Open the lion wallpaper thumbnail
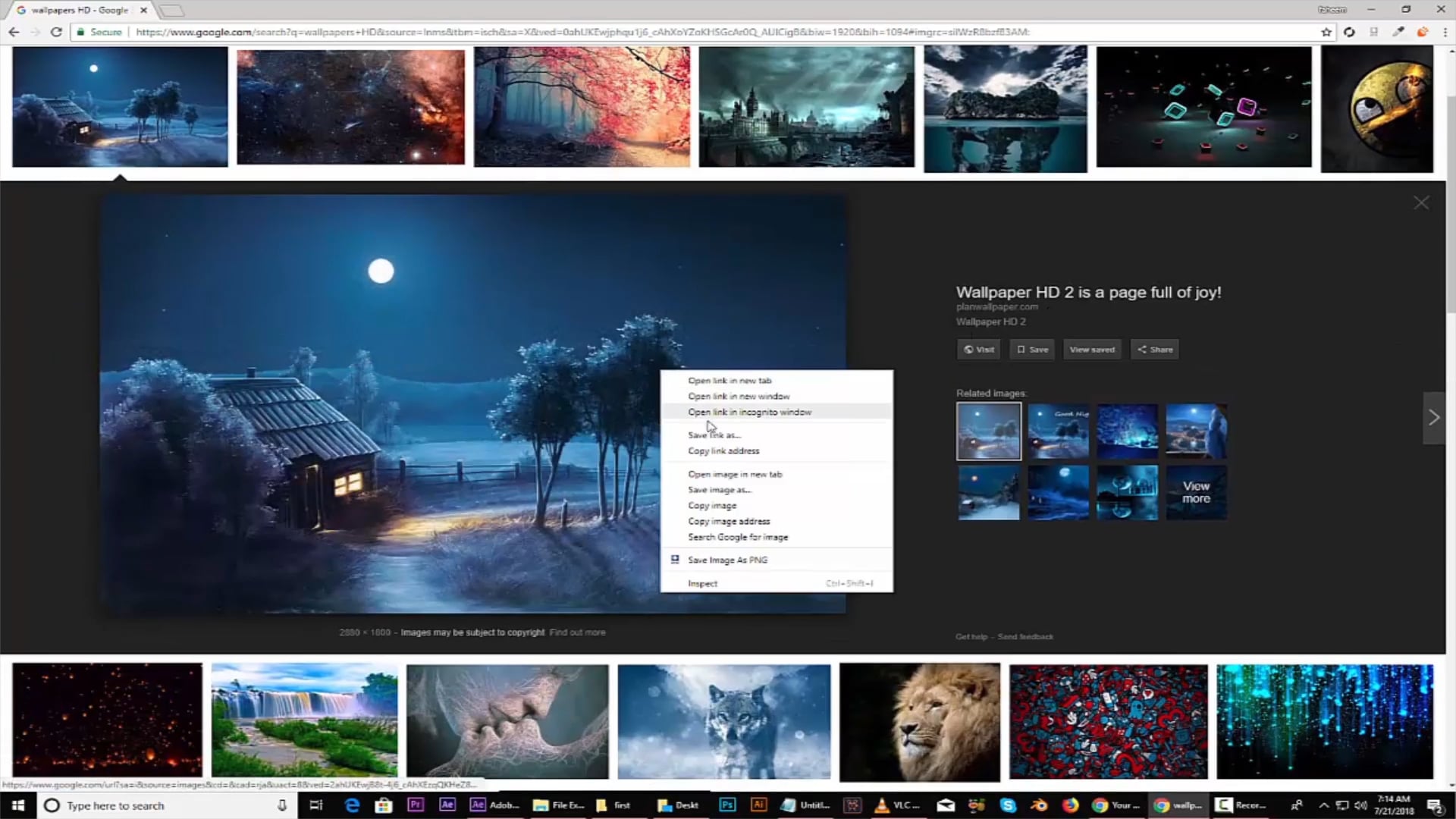This screenshot has width=1456, height=819. coord(919,722)
